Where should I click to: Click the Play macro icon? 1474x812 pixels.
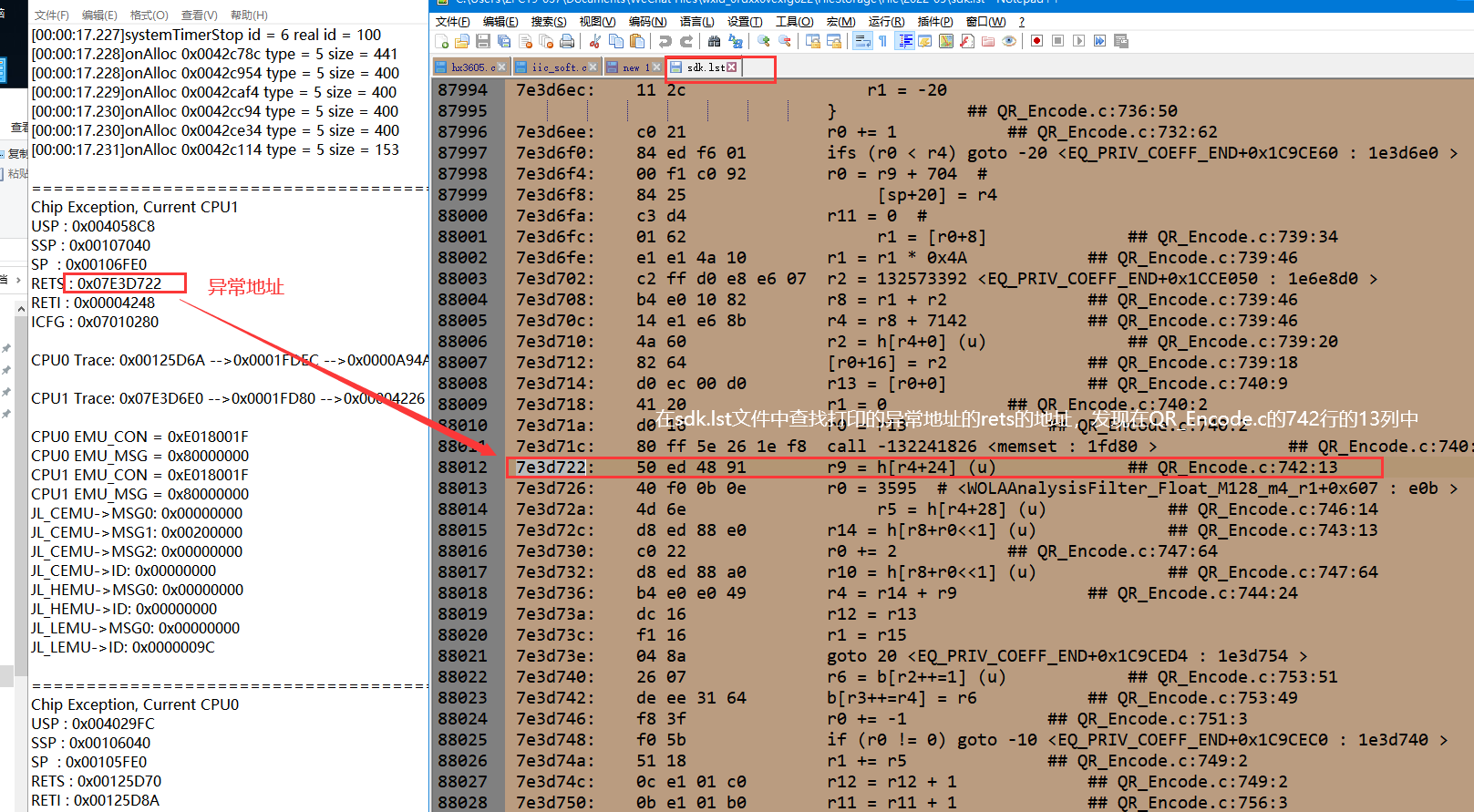click(1078, 41)
